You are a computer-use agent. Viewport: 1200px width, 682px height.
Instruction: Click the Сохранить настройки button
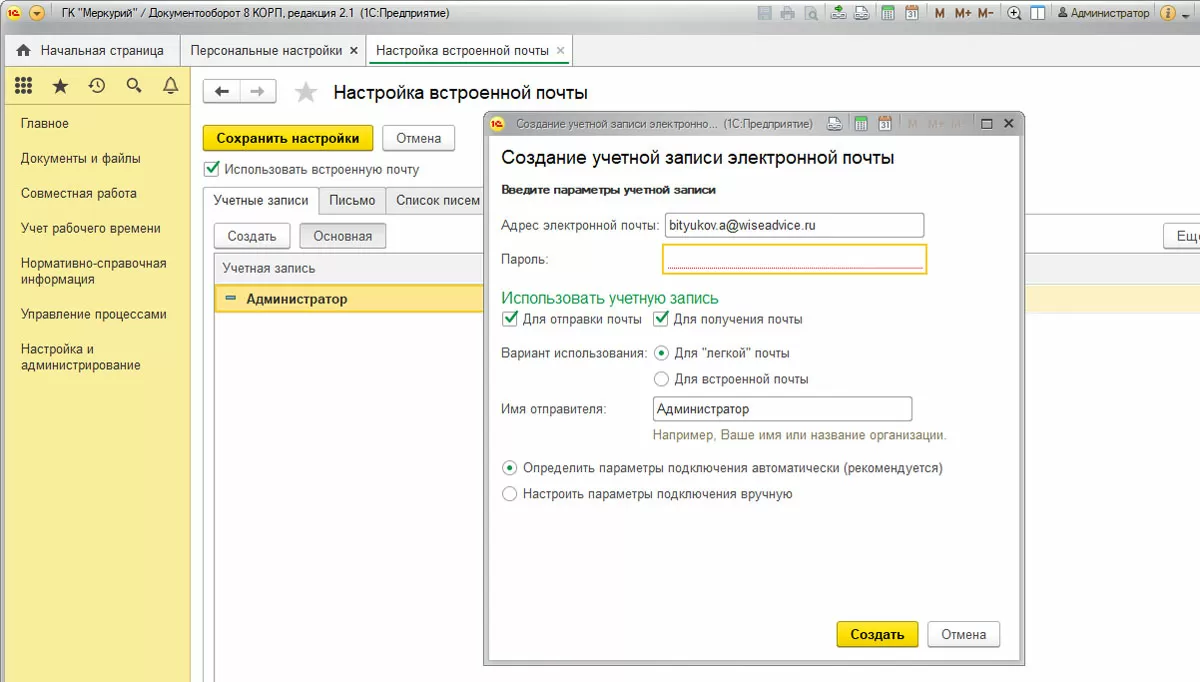coord(288,138)
